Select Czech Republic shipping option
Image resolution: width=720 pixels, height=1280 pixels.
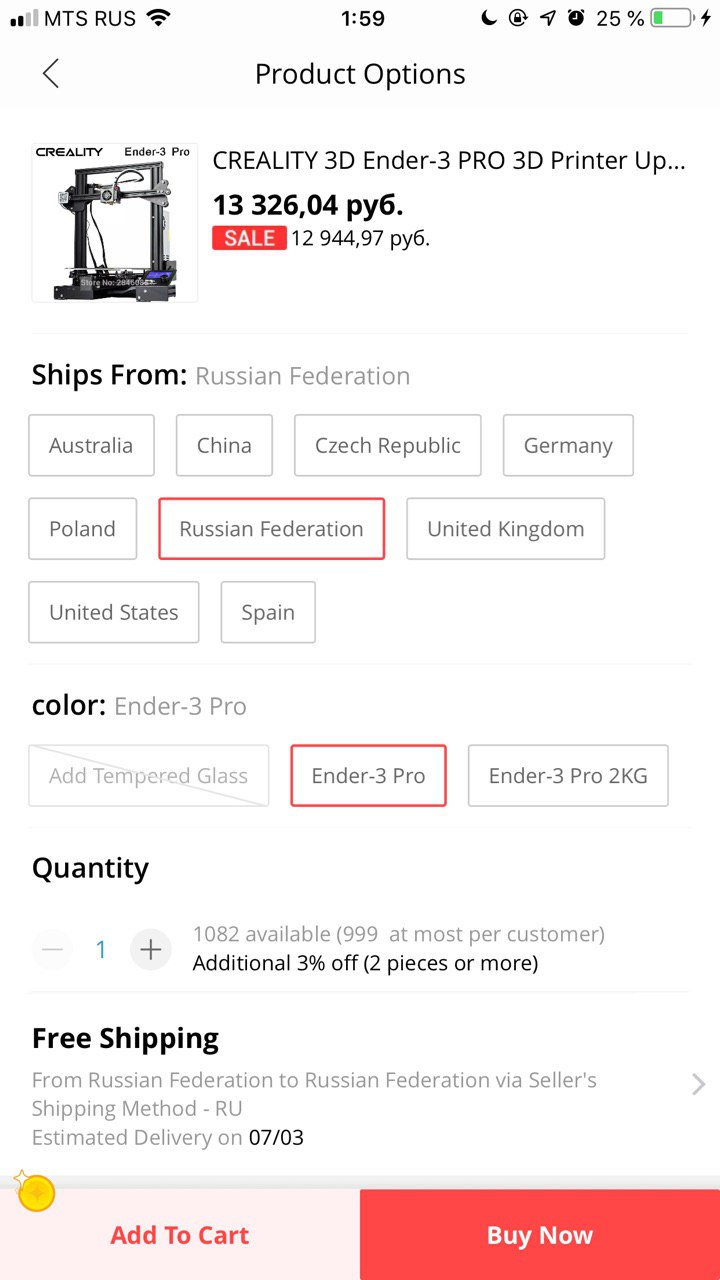pyautogui.click(x=388, y=445)
